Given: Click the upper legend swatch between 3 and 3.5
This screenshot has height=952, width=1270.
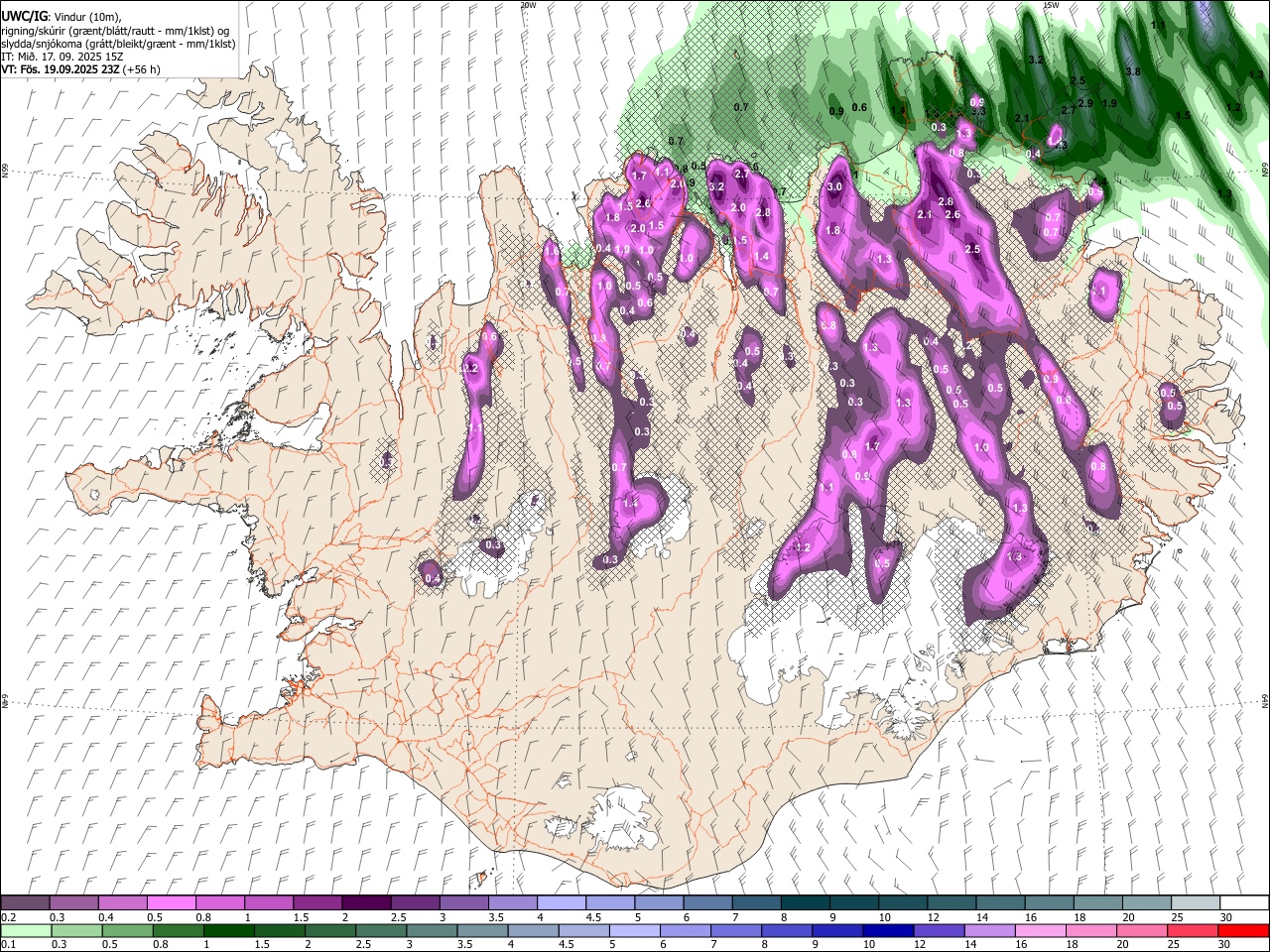Looking at the screenshot, I should (x=463, y=903).
